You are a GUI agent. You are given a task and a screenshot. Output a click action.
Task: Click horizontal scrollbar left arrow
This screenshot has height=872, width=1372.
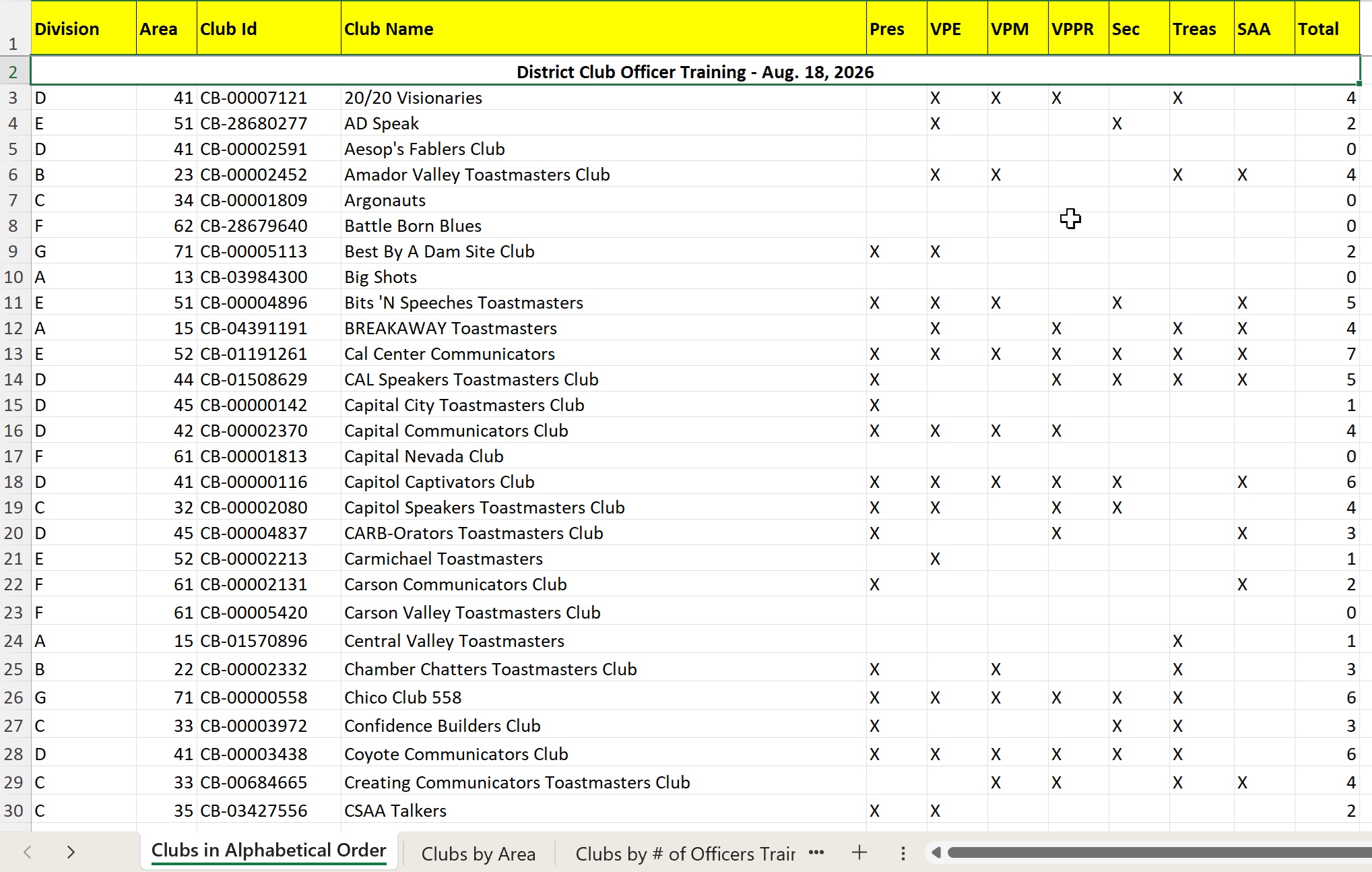click(x=936, y=852)
